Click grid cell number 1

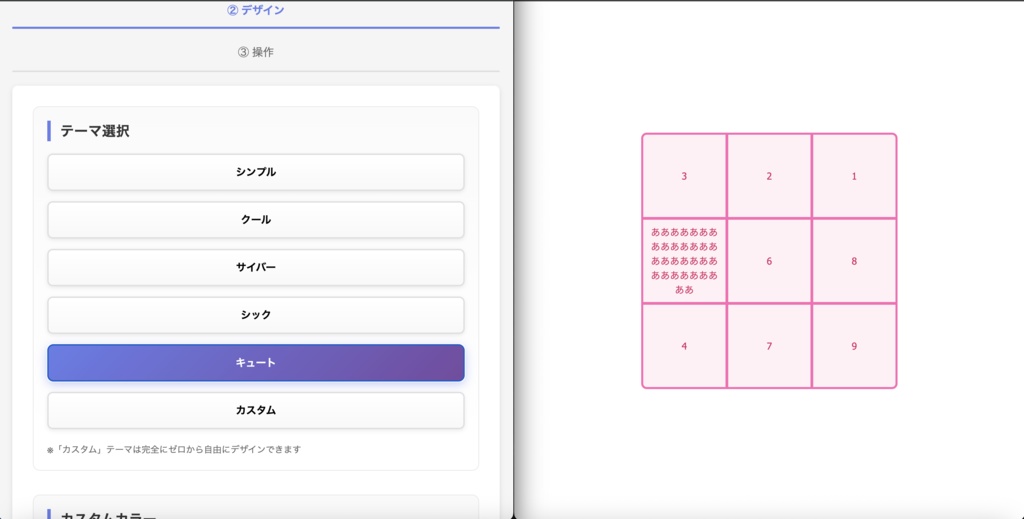pos(854,176)
